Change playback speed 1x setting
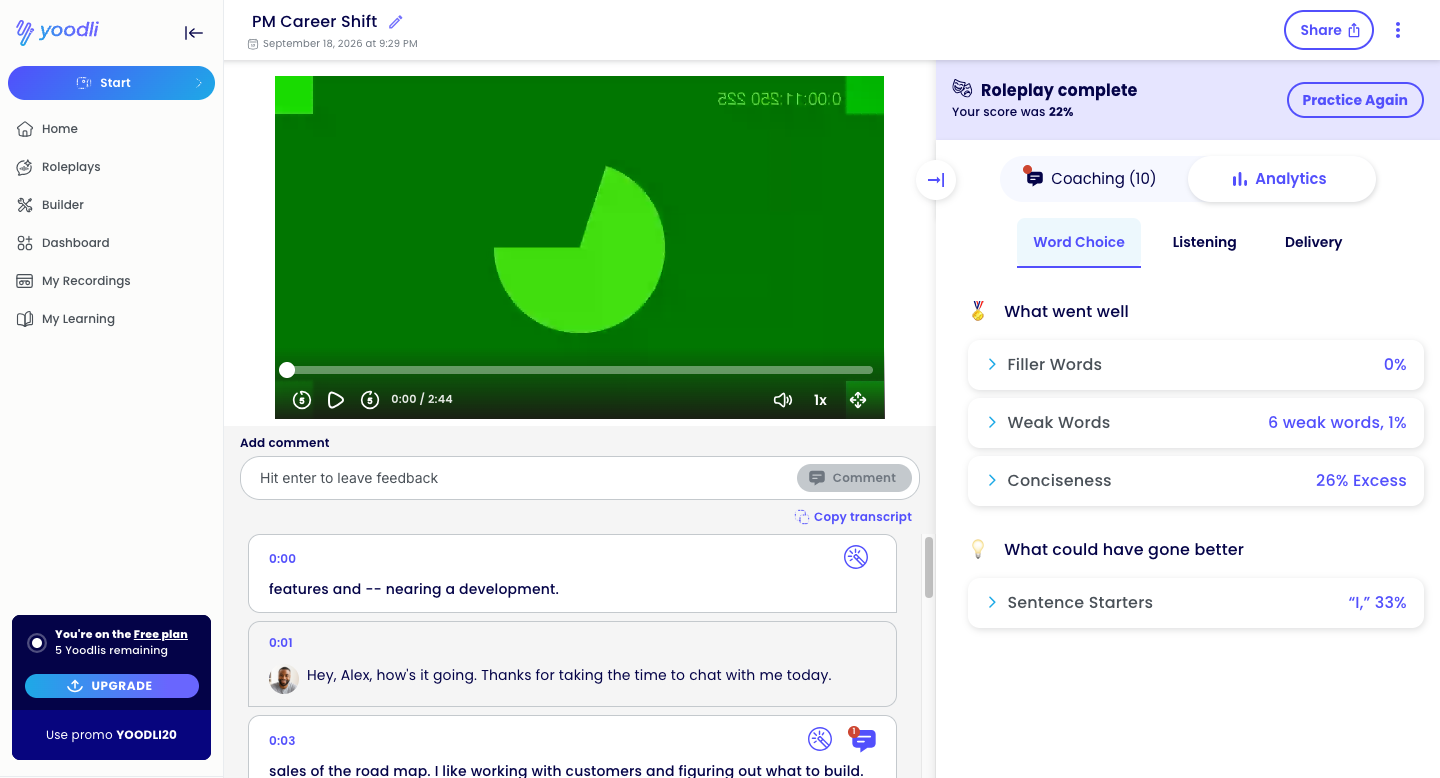Screen dimensions: 1440x778 pos(820,400)
